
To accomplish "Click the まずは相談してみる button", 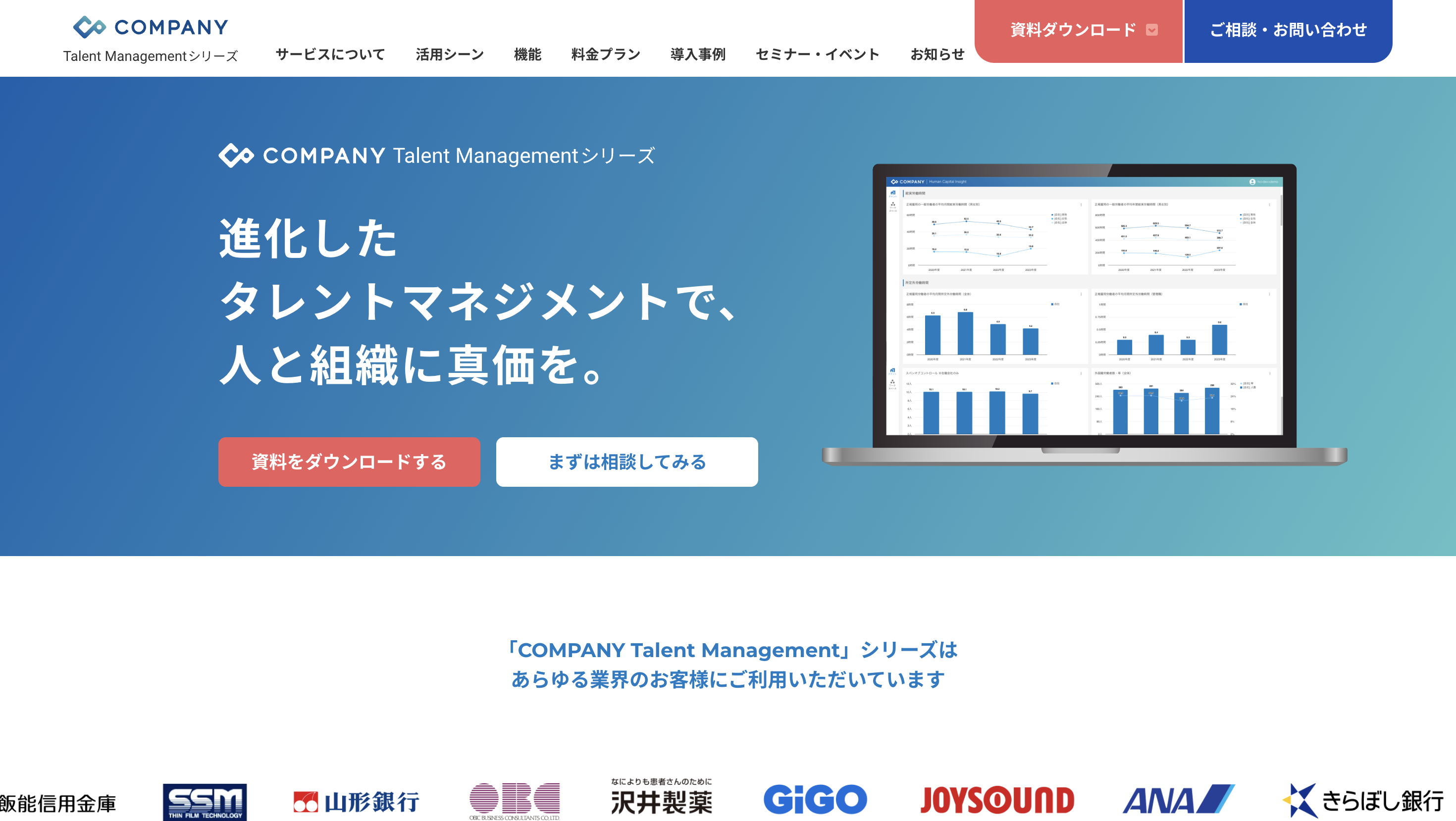I will click(x=626, y=462).
